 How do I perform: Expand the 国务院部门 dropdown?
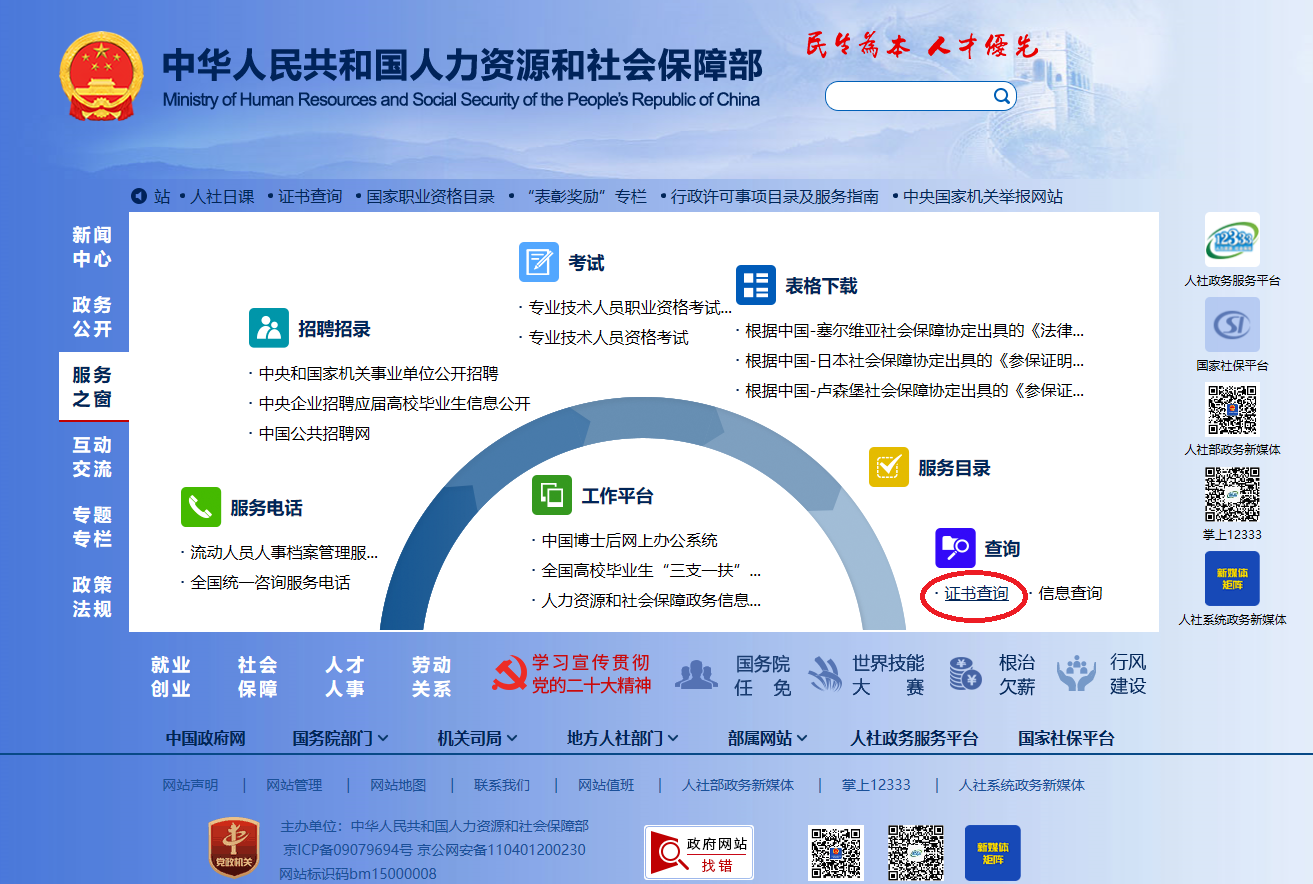tap(341, 739)
